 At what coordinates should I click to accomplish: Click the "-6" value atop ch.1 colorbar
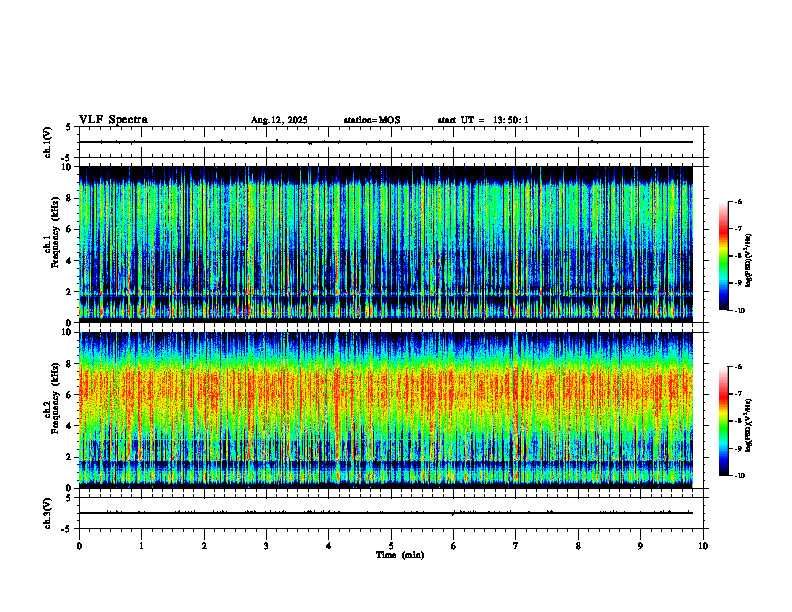click(738, 201)
